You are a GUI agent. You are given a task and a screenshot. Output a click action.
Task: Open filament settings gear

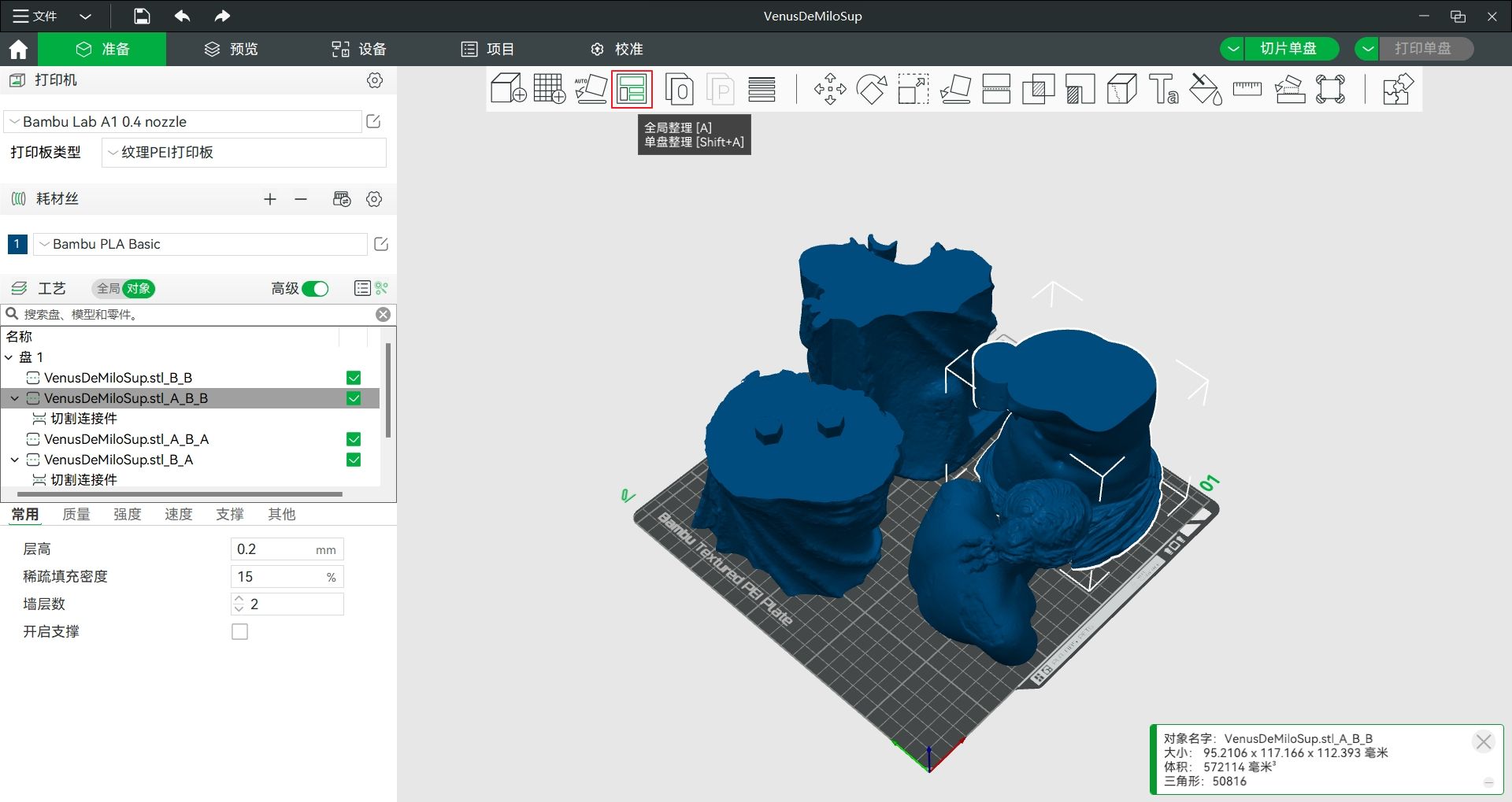374,199
